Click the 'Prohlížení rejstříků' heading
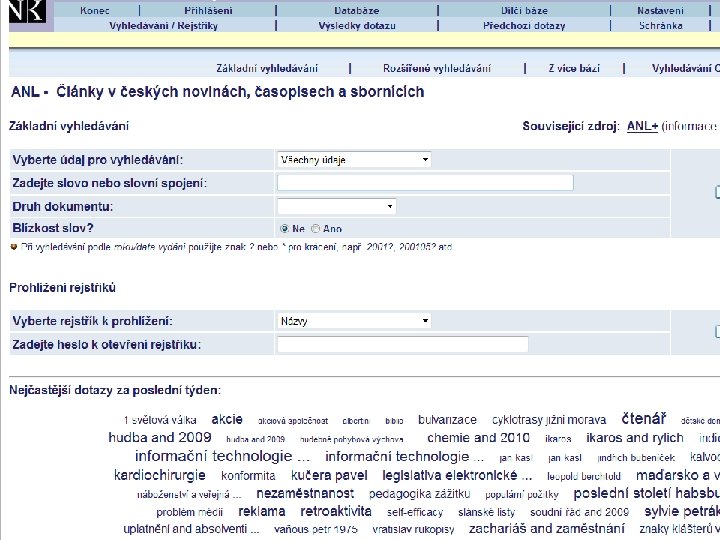Image resolution: width=720 pixels, height=540 pixels. (x=62, y=288)
